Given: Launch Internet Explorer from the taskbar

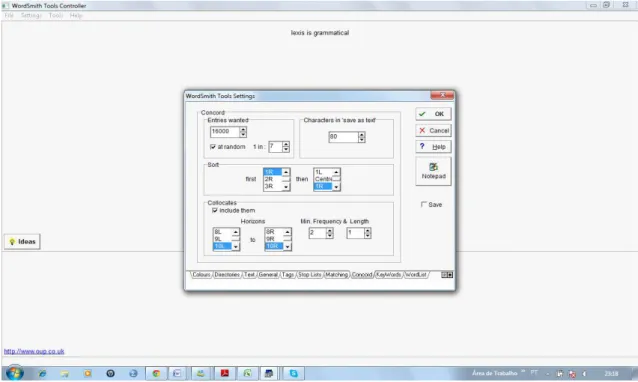Looking at the screenshot, I should click(x=42, y=373).
